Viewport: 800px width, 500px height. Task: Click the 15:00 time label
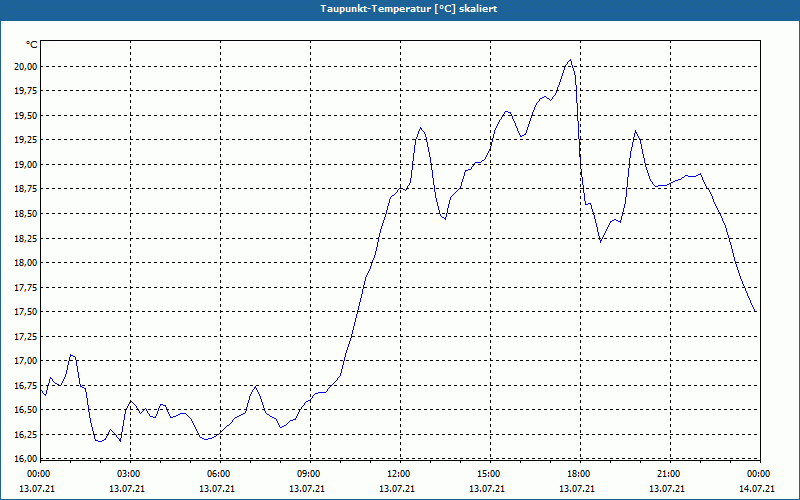489,474
